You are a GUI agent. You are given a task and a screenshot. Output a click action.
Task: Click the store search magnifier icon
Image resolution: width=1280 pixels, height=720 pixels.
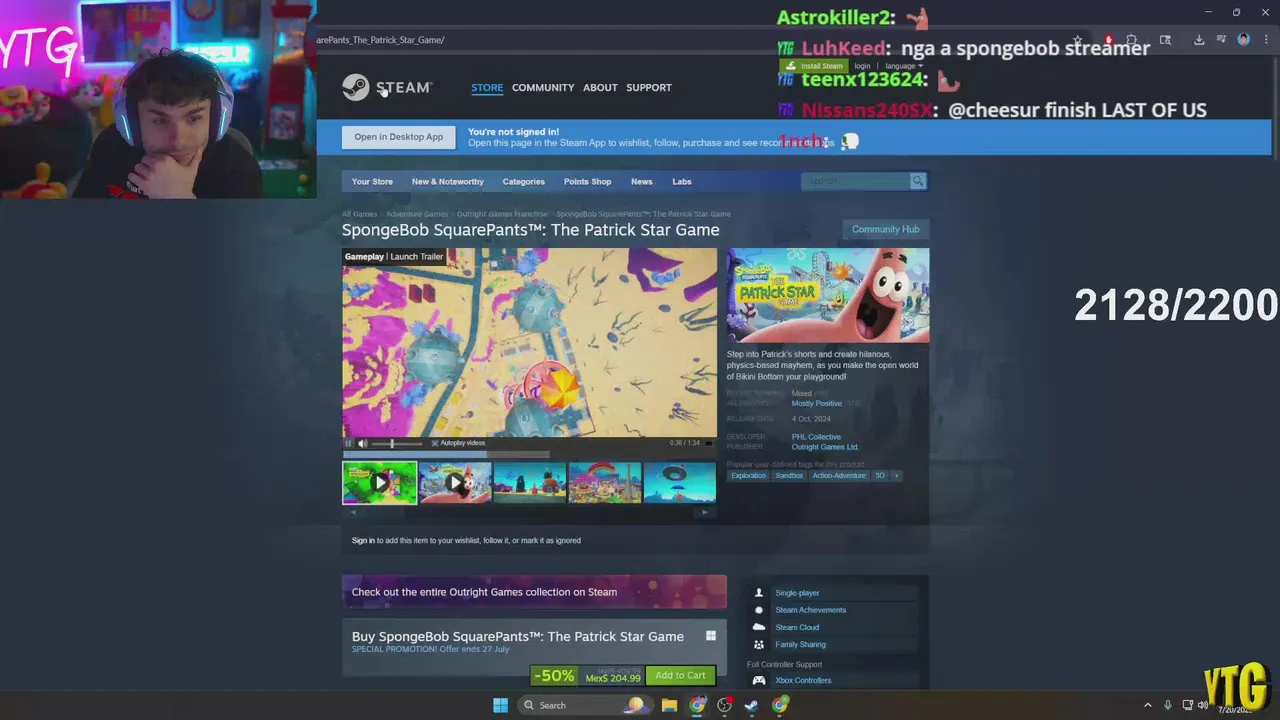(917, 181)
